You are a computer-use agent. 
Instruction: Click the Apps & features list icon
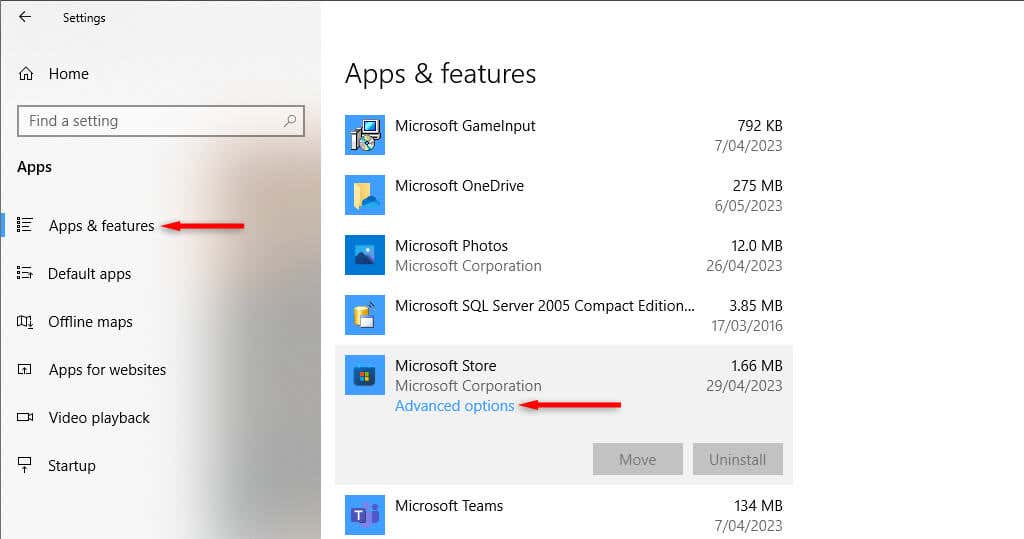click(25, 225)
